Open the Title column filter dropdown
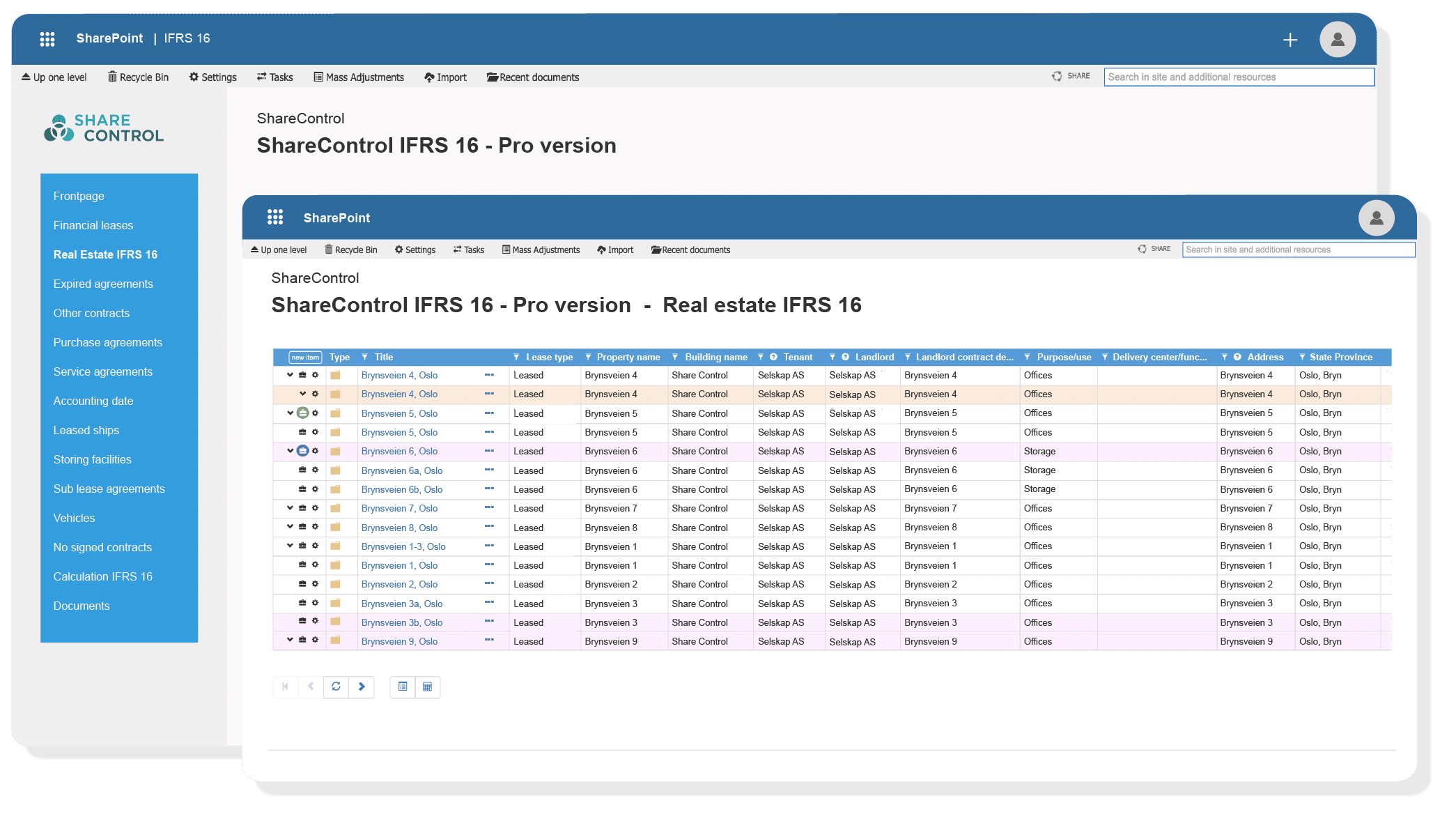The width and height of the screenshot is (1456, 821). (364, 357)
